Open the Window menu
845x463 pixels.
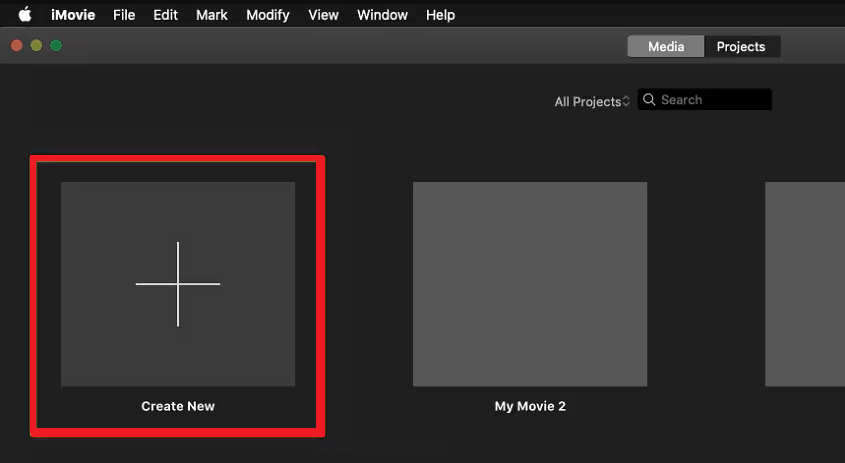[x=382, y=15]
